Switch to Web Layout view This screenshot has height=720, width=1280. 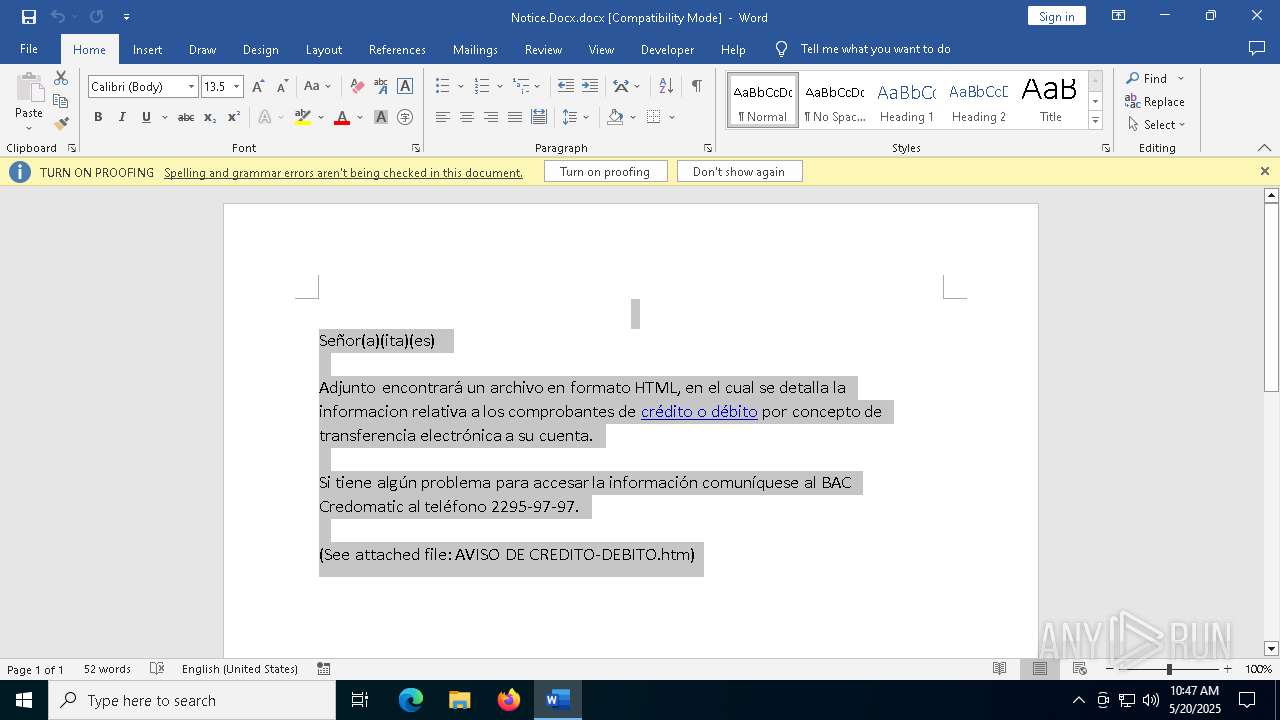tap(1079, 669)
